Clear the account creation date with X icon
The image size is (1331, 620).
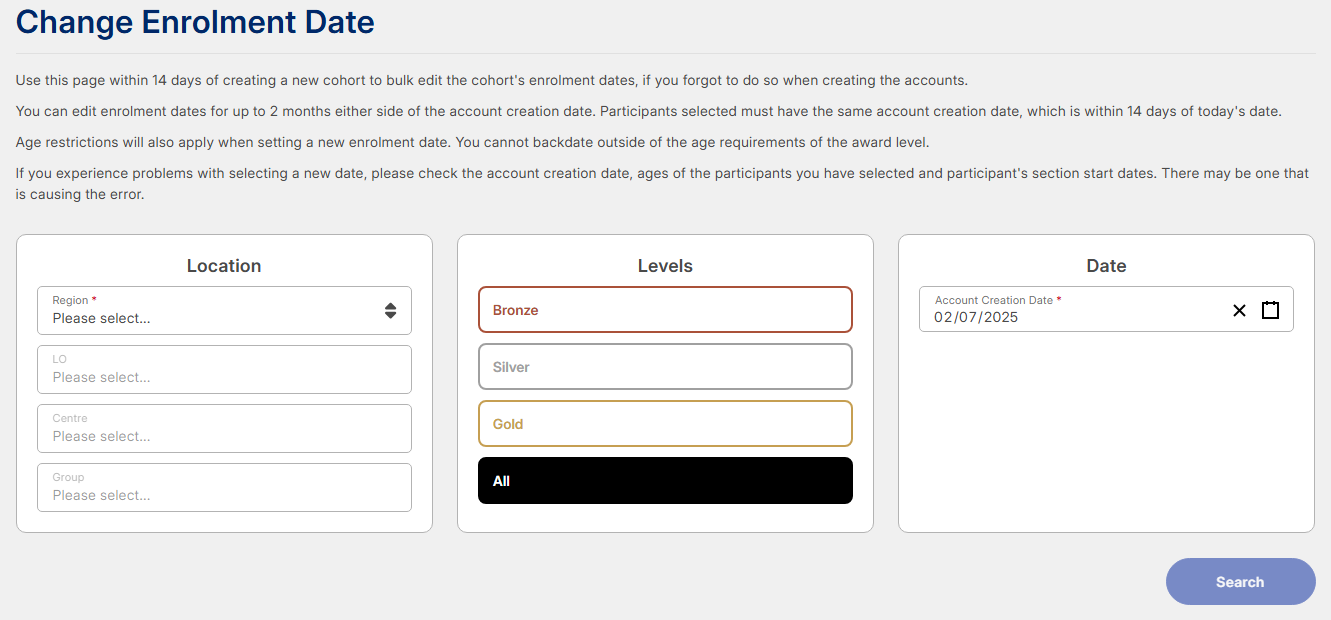pyautogui.click(x=1239, y=310)
